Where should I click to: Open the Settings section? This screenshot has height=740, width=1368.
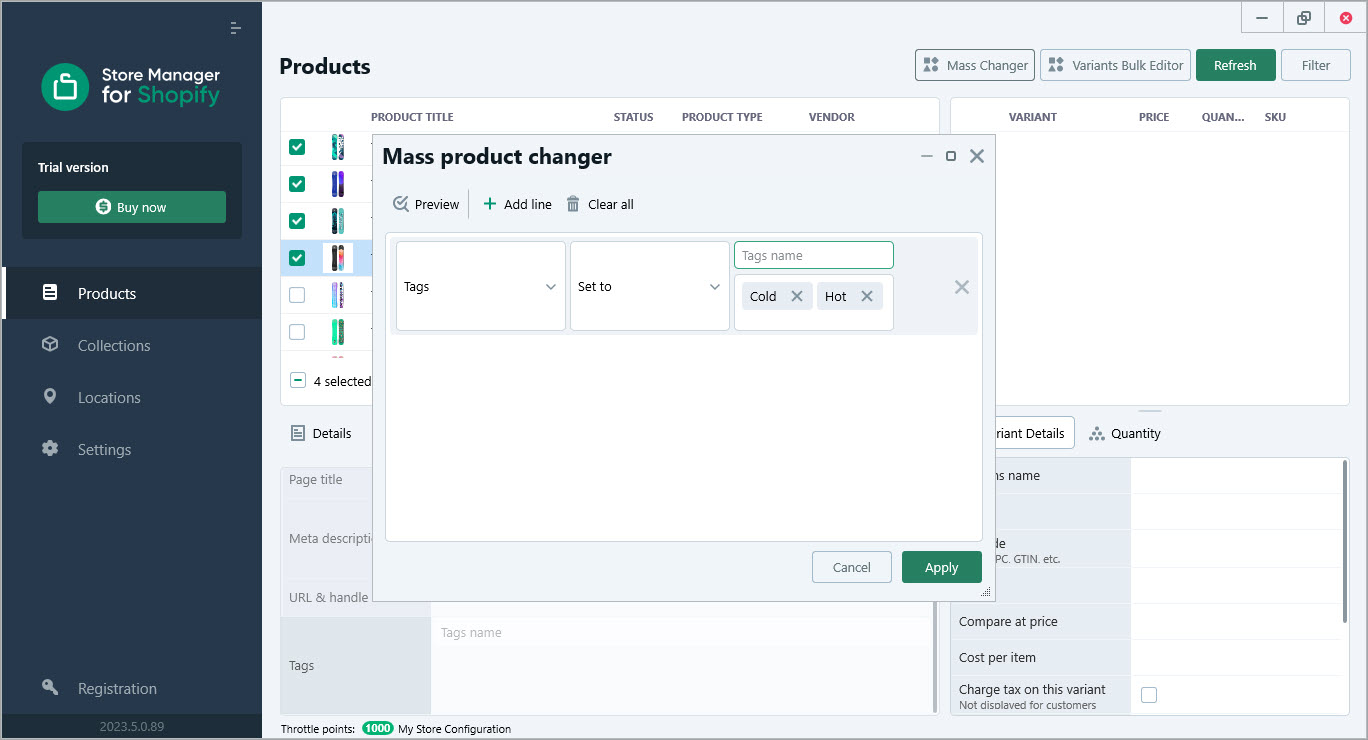132,449
